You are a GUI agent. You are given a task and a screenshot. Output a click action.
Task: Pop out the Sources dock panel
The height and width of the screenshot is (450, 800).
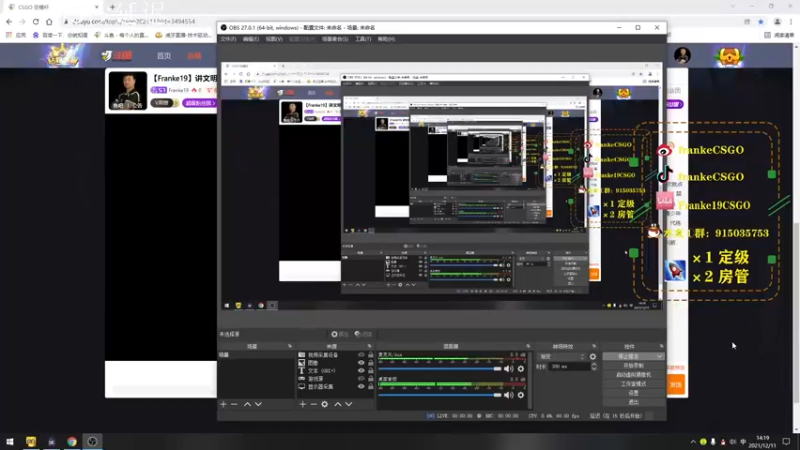[369, 346]
